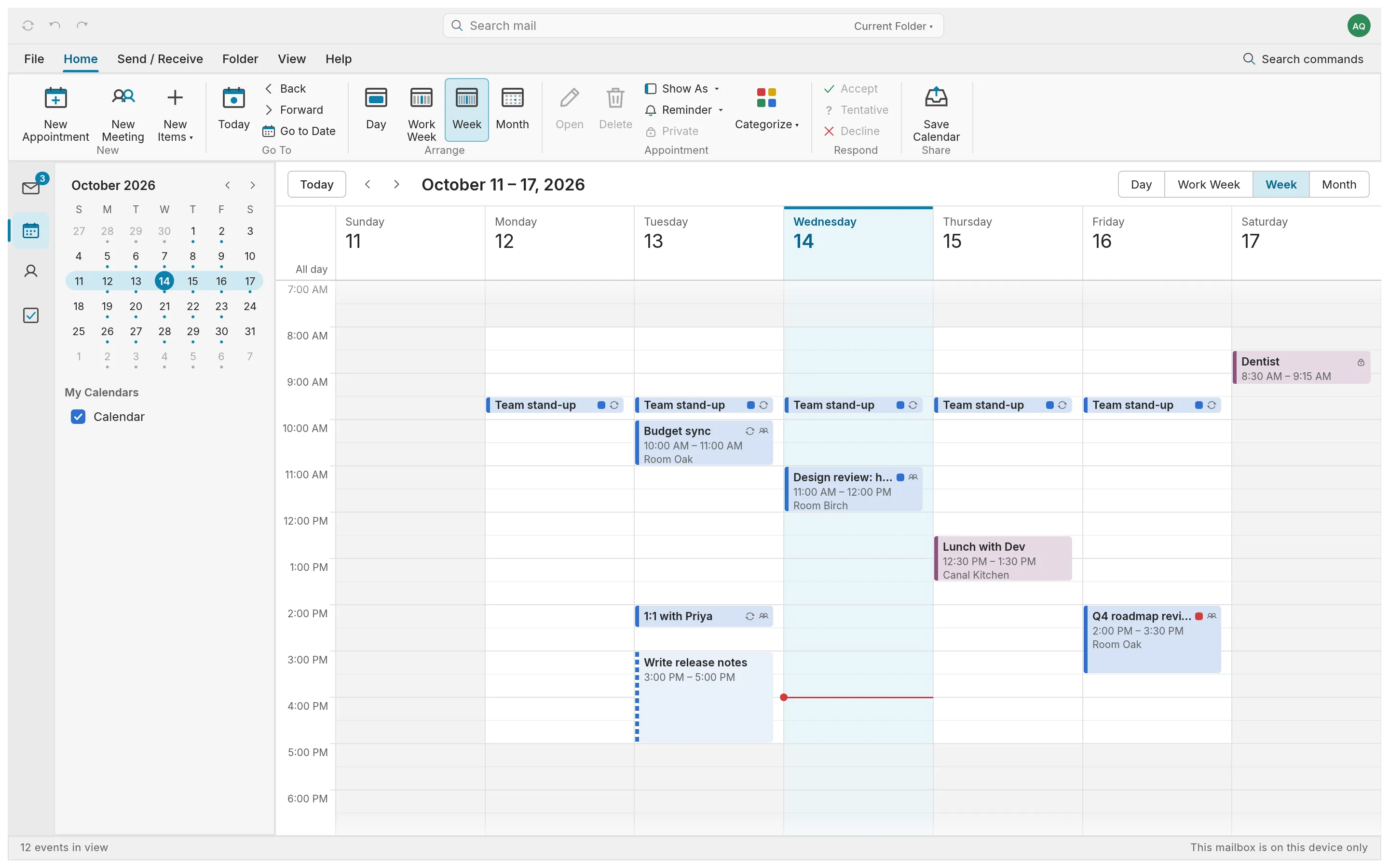This screenshot has height=868, width=1389.
Task: Create a New Appointment
Action: pos(55,114)
